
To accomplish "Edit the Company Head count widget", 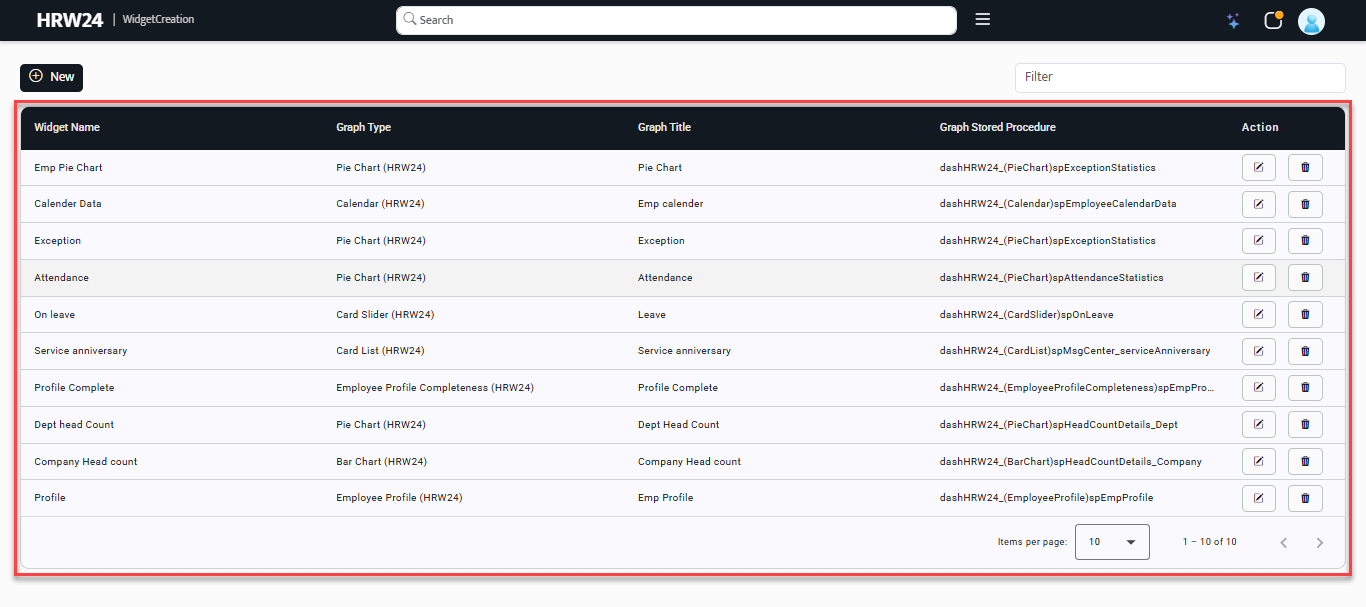I will pyautogui.click(x=1258, y=461).
